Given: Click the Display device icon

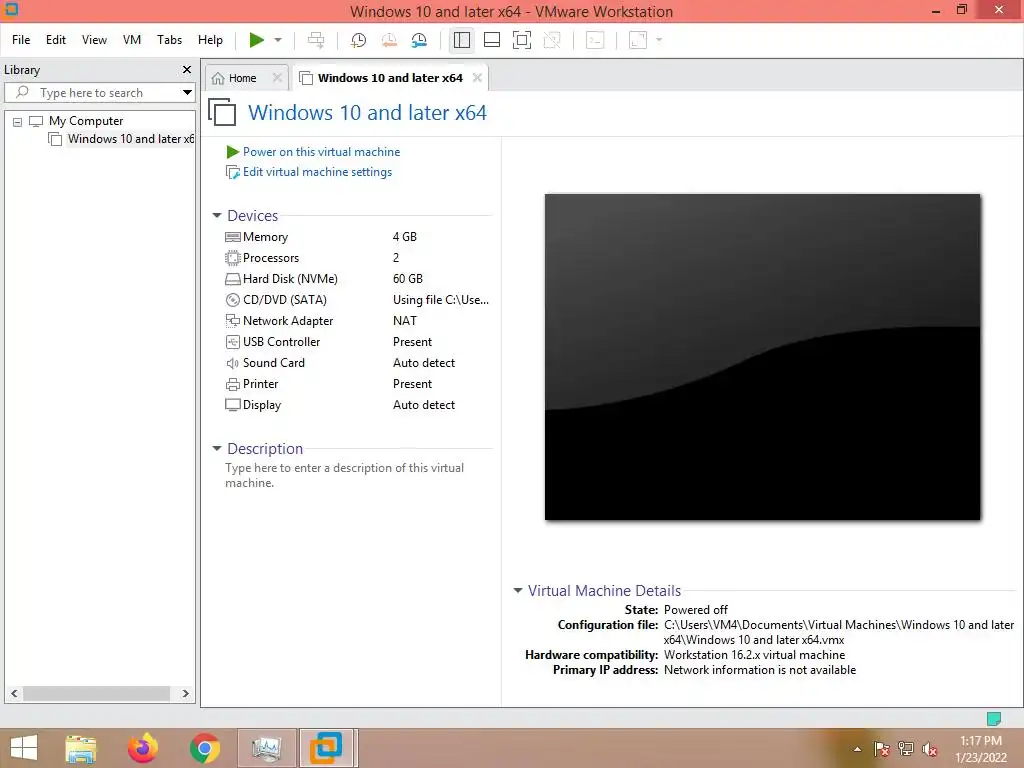Looking at the screenshot, I should coord(232,405).
